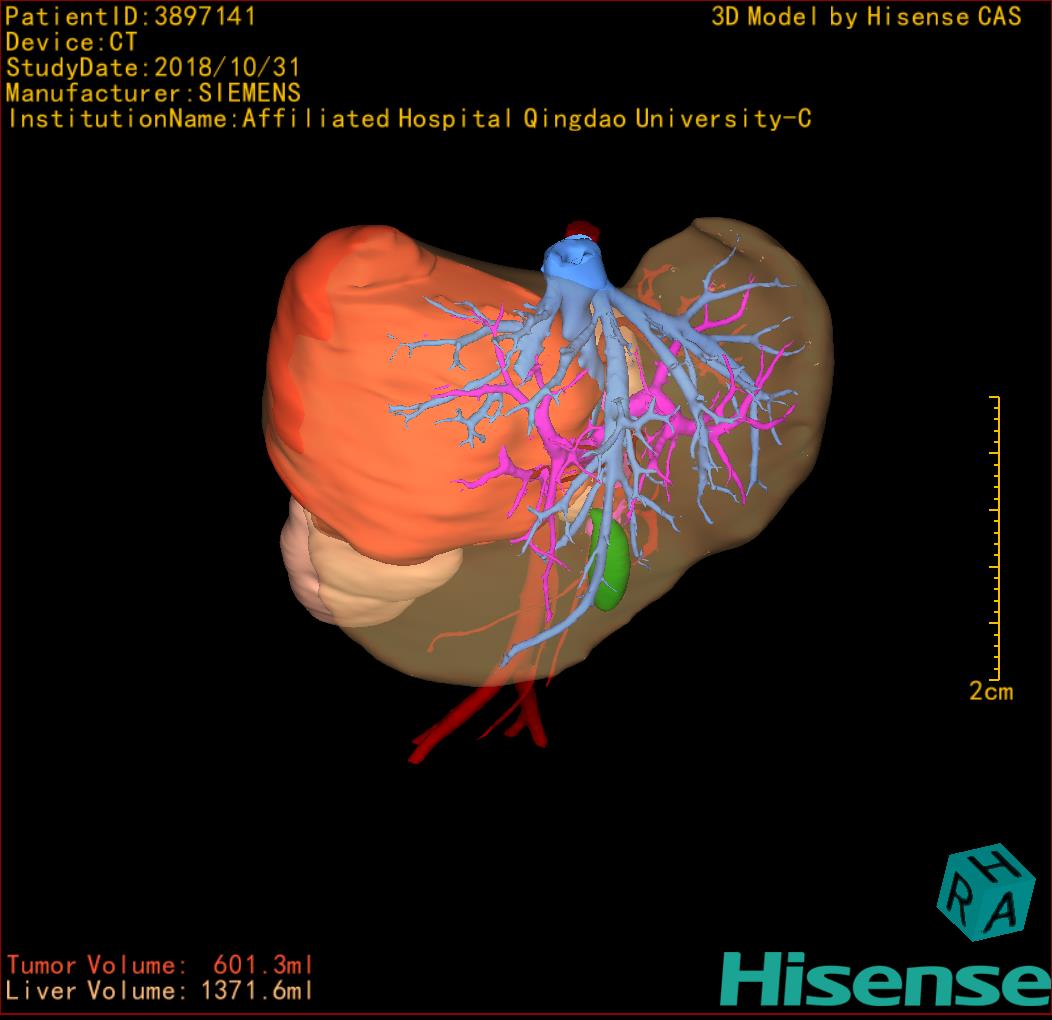The image size is (1052, 1020).
Task: Click the '3D Model by Hisense CAS' caption
Action: [x=866, y=17]
